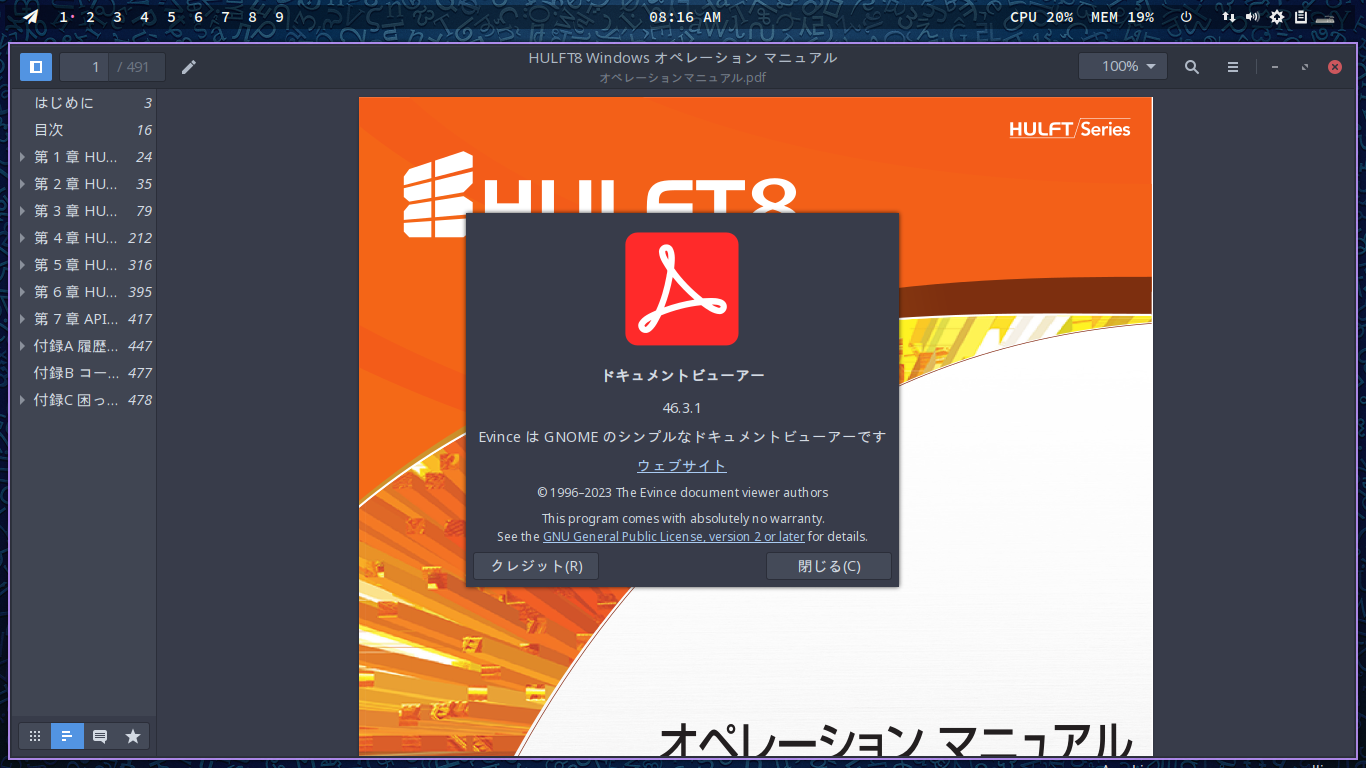This screenshot has width=1366, height=768.
Task: Maximize the document viewer window
Action: coord(1305,67)
